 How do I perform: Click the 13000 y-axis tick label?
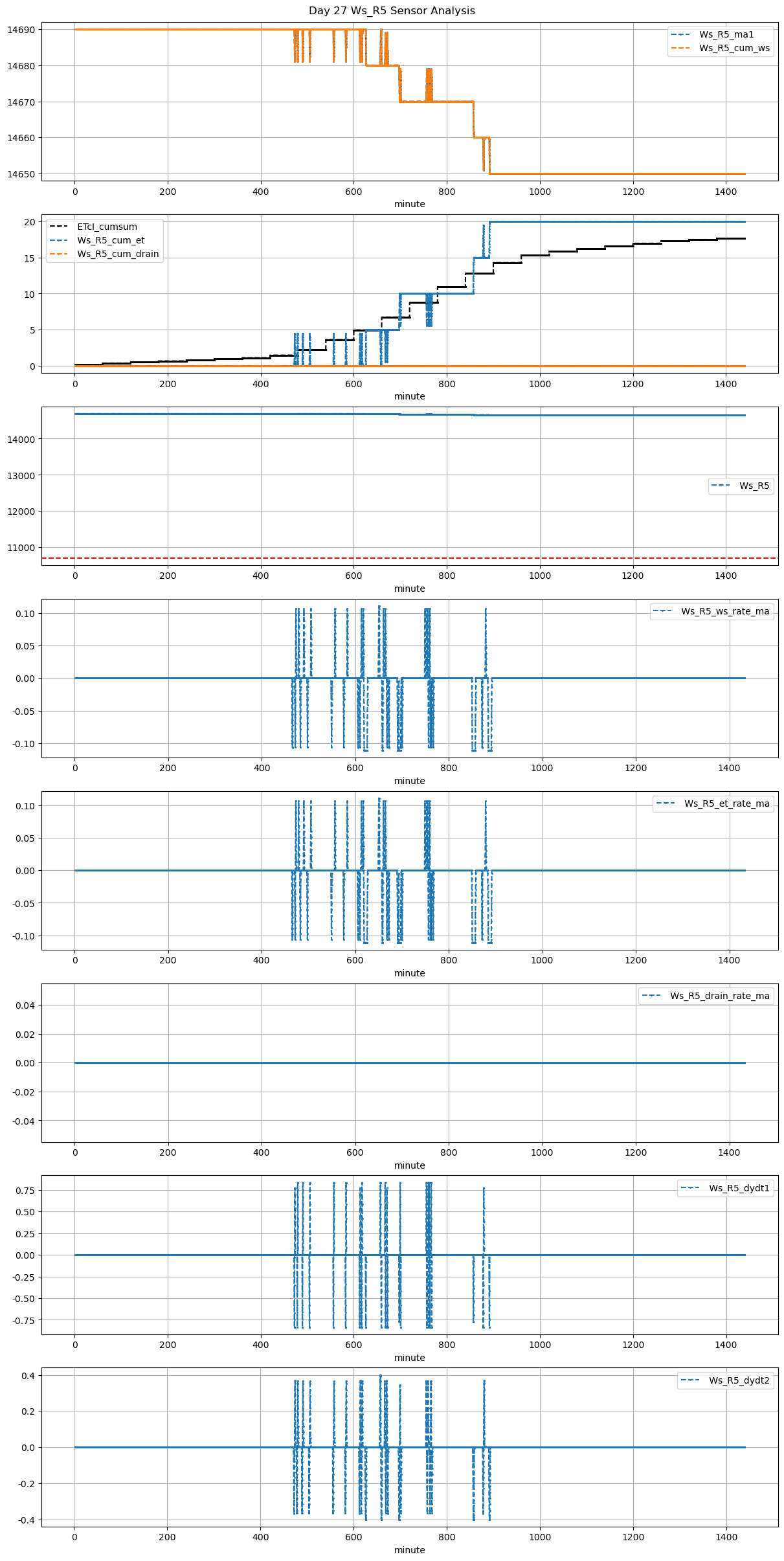coord(22,475)
